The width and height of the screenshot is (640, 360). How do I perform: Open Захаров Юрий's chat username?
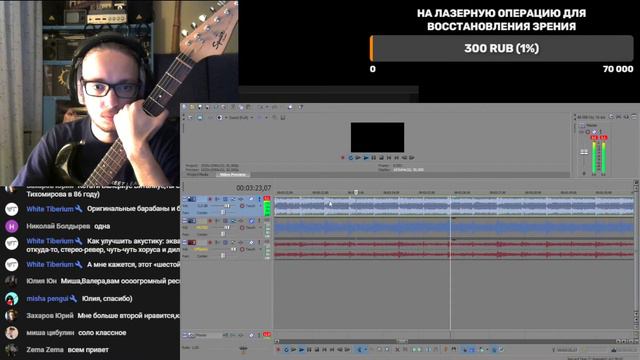[x=50, y=316]
